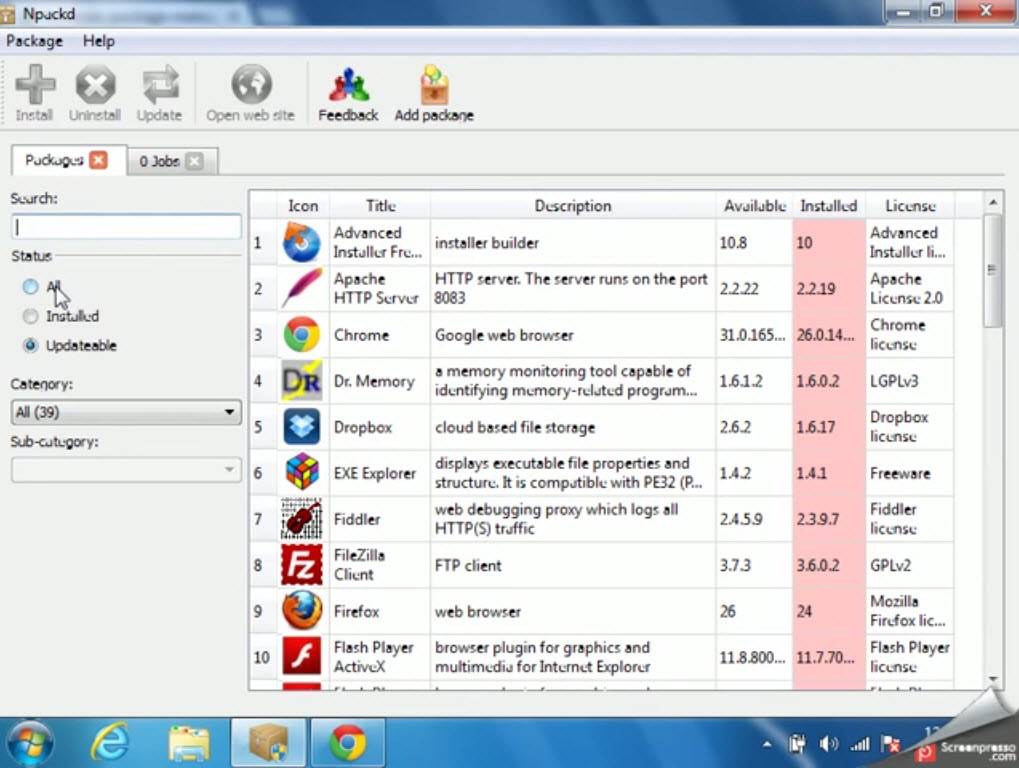This screenshot has height=768, width=1019.
Task: Open the Package menu
Action: (x=34, y=41)
